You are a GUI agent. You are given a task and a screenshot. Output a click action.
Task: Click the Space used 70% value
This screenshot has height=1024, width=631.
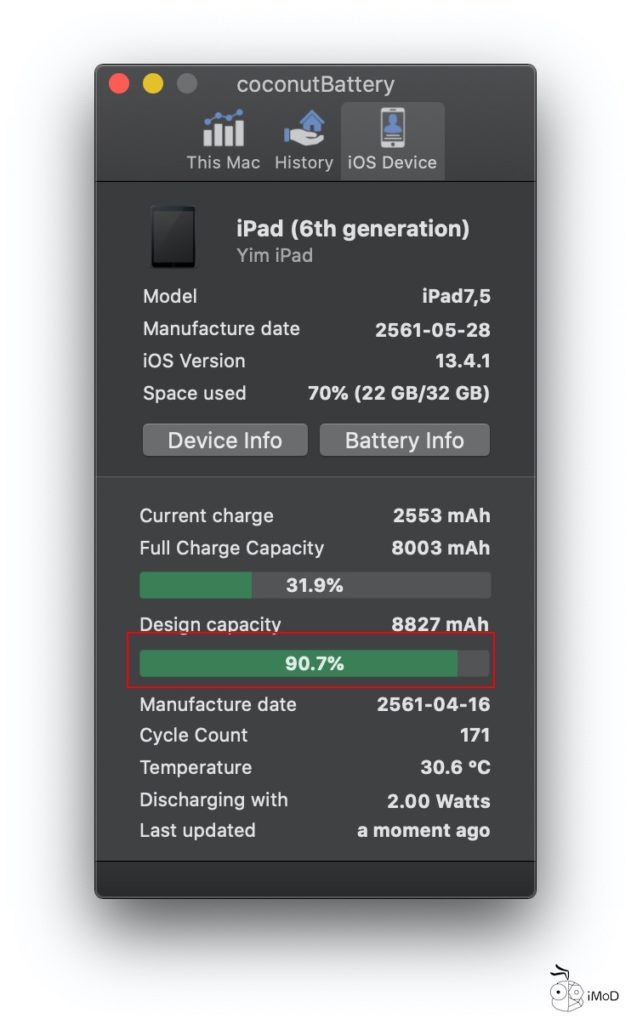(398, 393)
